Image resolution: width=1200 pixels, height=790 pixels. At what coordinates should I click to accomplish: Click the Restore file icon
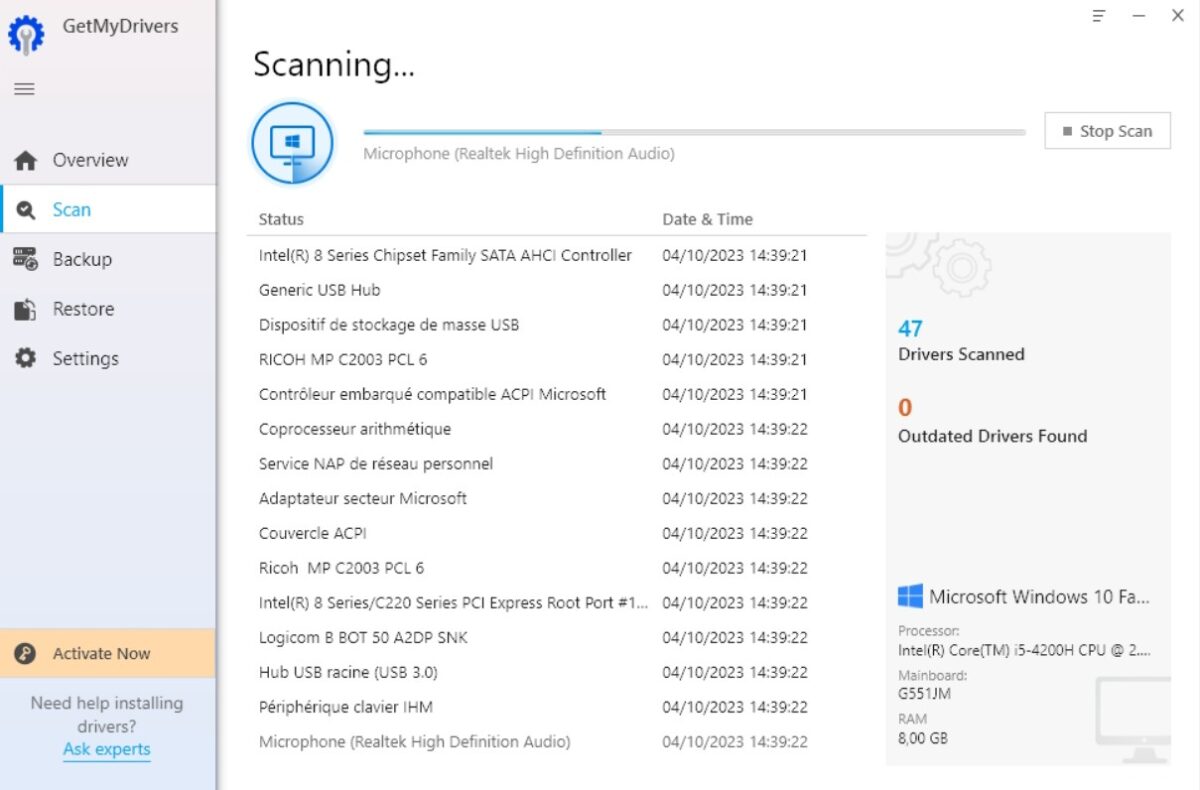click(x=25, y=309)
